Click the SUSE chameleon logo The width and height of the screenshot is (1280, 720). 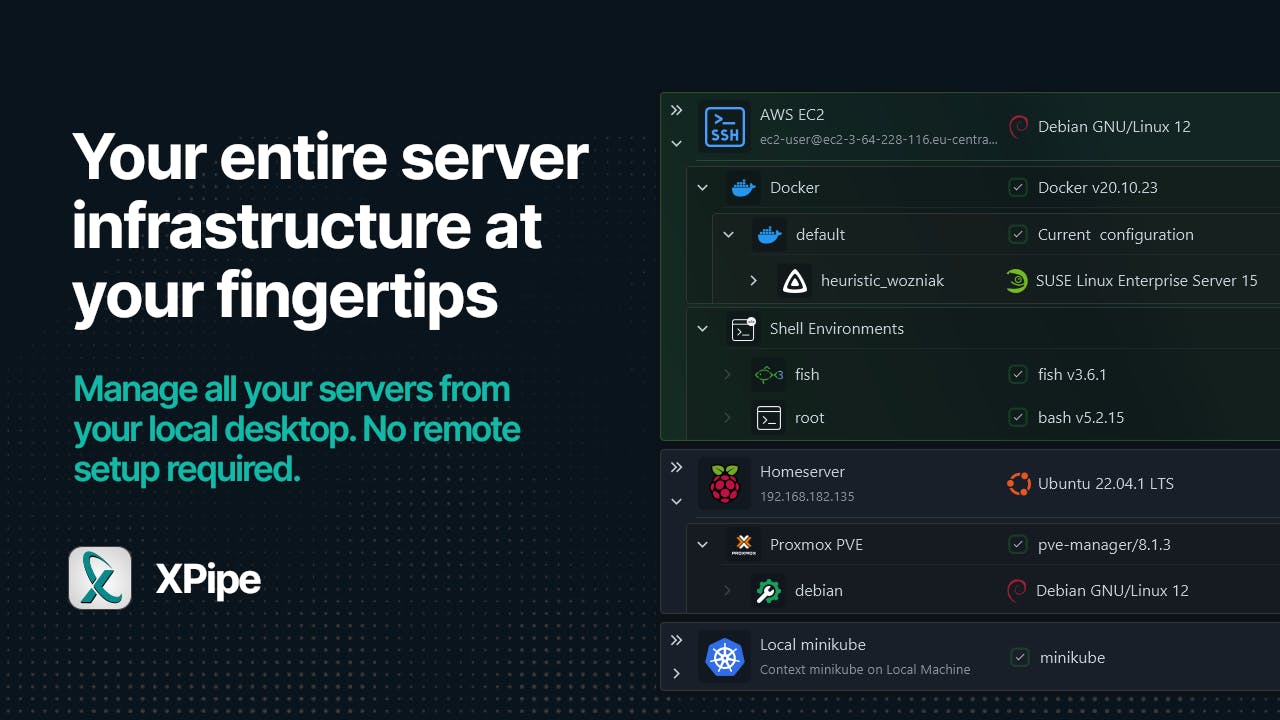(x=1017, y=281)
